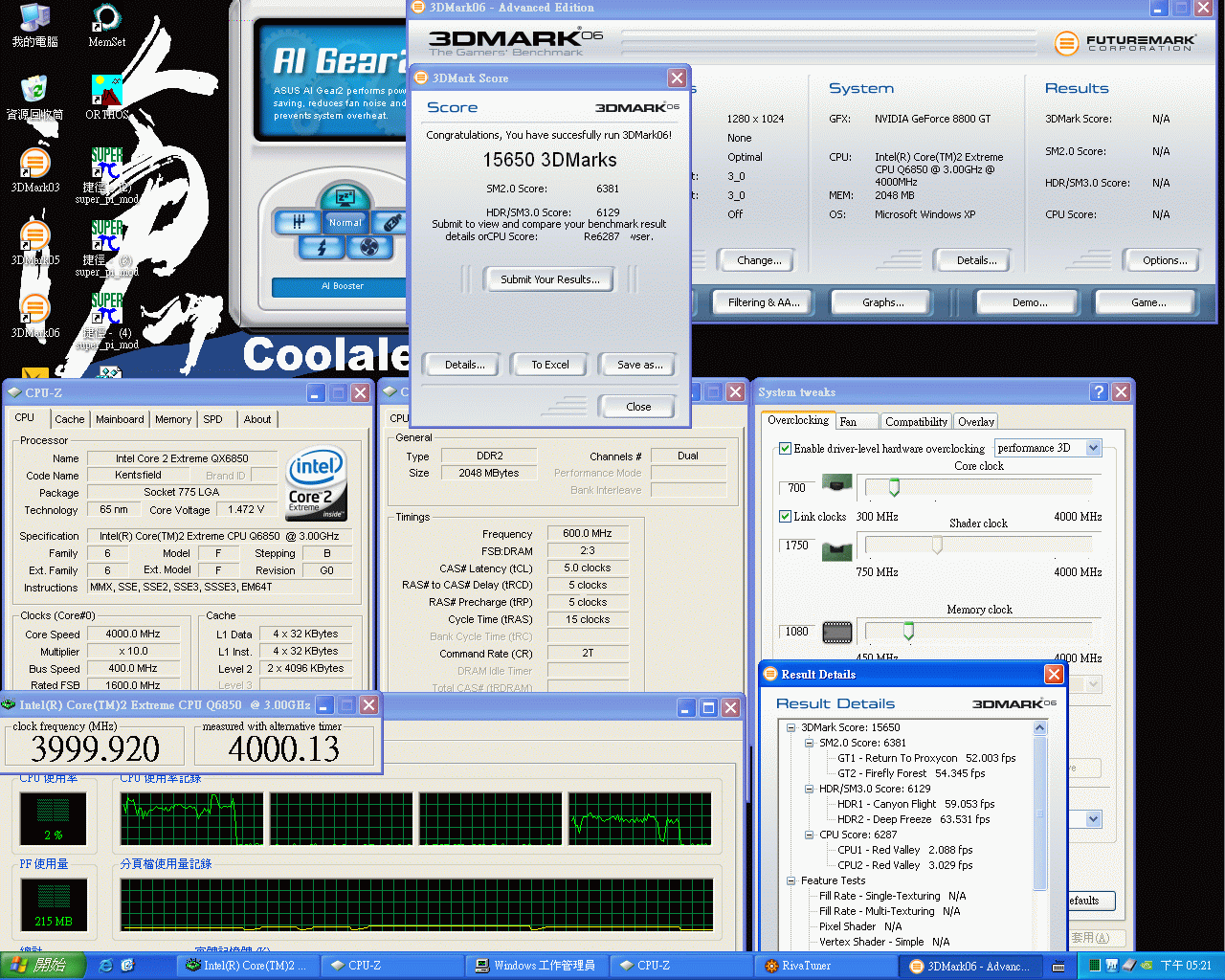Open the 3DMark06 desktop icon
This screenshot has height=980, width=1225.
coord(35,316)
